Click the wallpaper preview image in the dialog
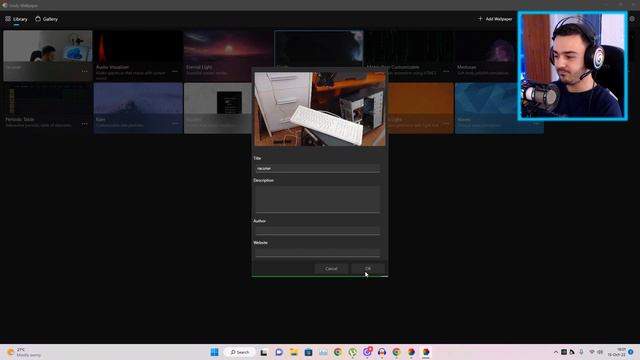 tap(320, 109)
